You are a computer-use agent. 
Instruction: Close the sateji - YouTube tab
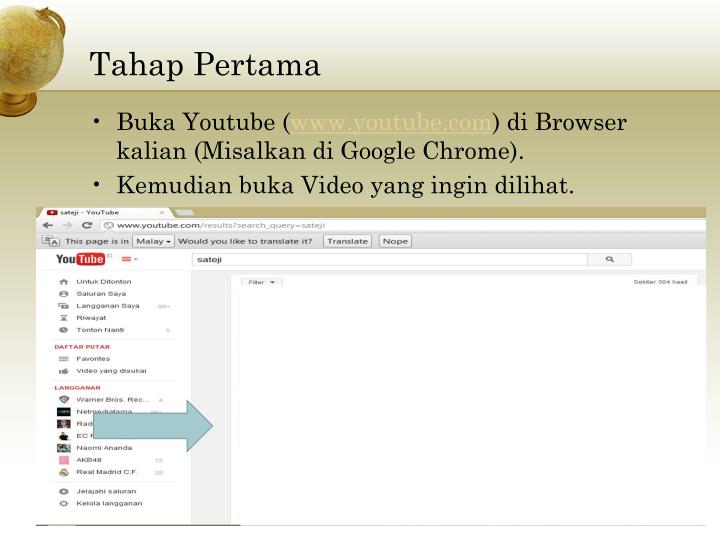tap(162, 213)
